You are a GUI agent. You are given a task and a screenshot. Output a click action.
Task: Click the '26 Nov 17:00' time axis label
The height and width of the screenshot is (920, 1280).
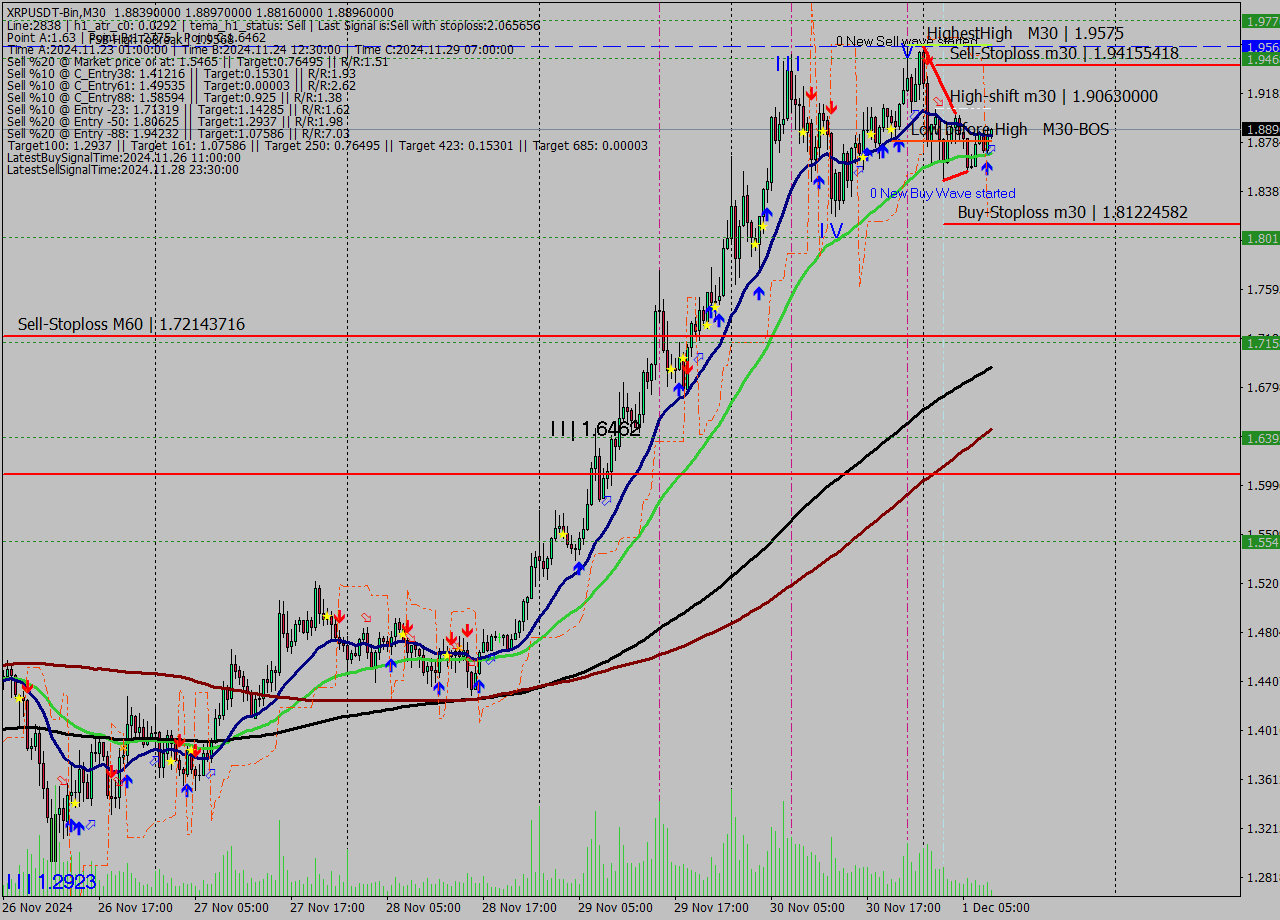pos(135,908)
